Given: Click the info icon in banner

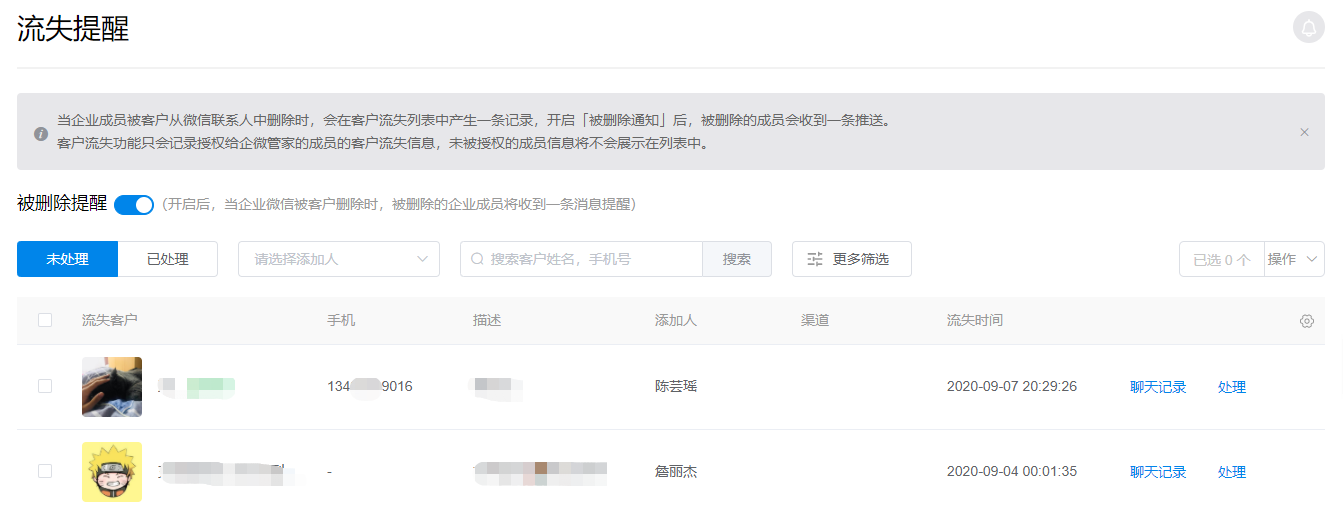Looking at the screenshot, I should tap(41, 133).
